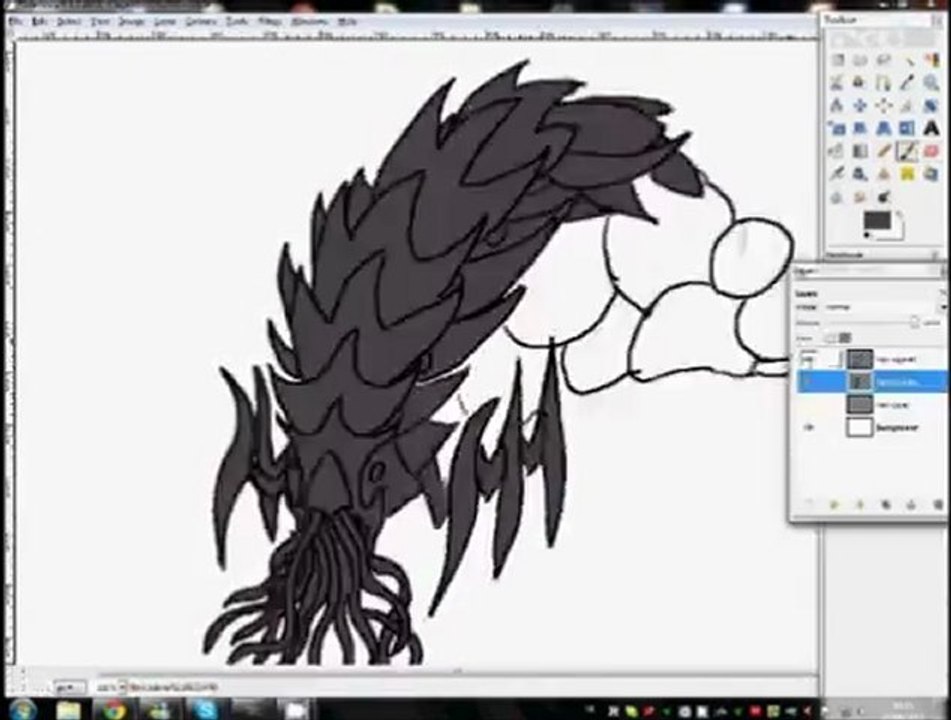The height and width of the screenshot is (720, 951).
Task: Lower the layer with the down arrow
Action: pos(860,505)
